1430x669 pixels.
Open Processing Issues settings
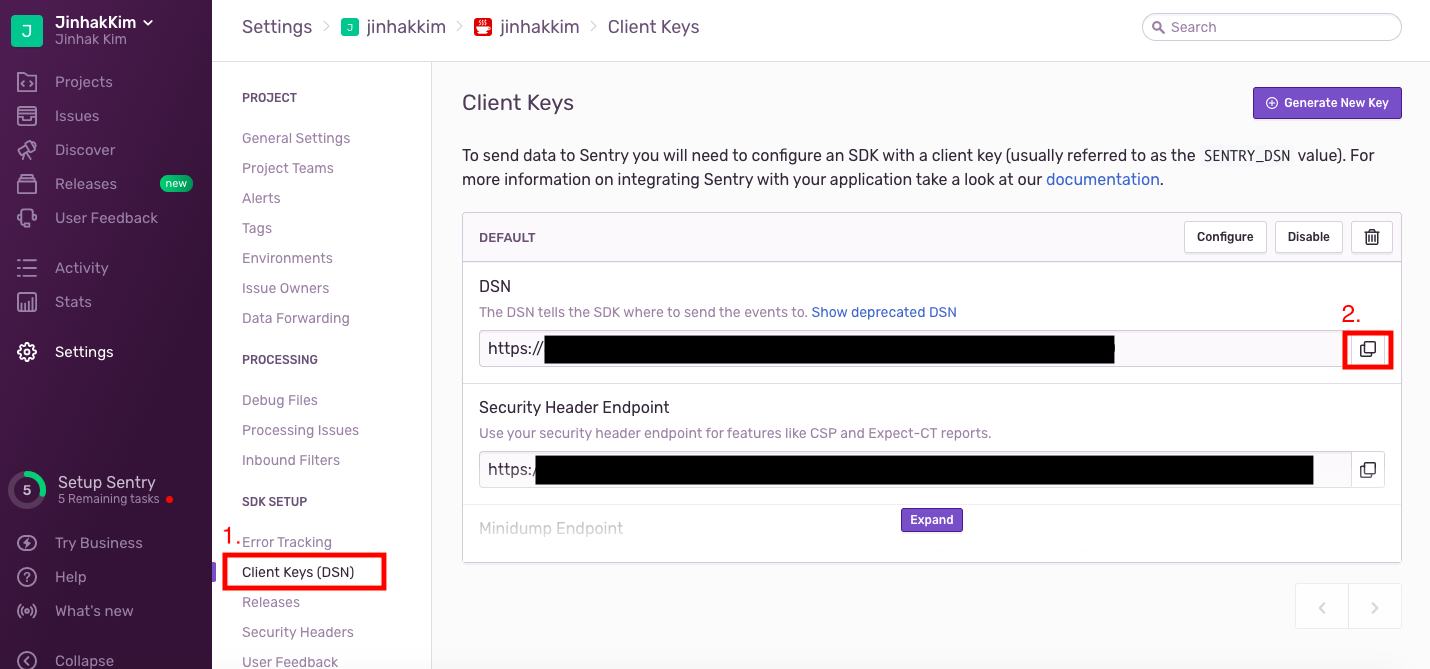pos(300,430)
